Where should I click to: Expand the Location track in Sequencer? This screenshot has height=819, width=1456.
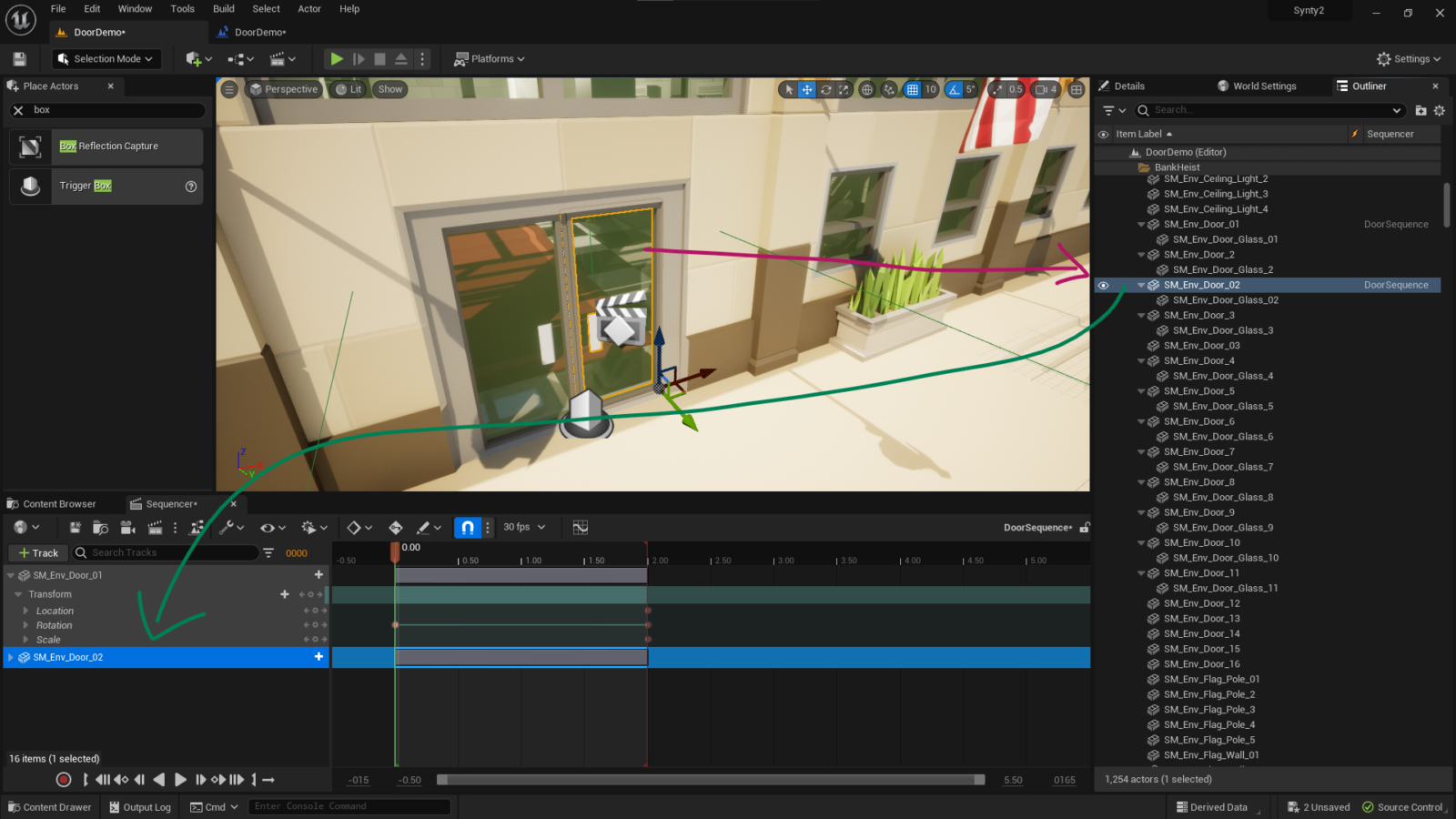coord(26,611)
